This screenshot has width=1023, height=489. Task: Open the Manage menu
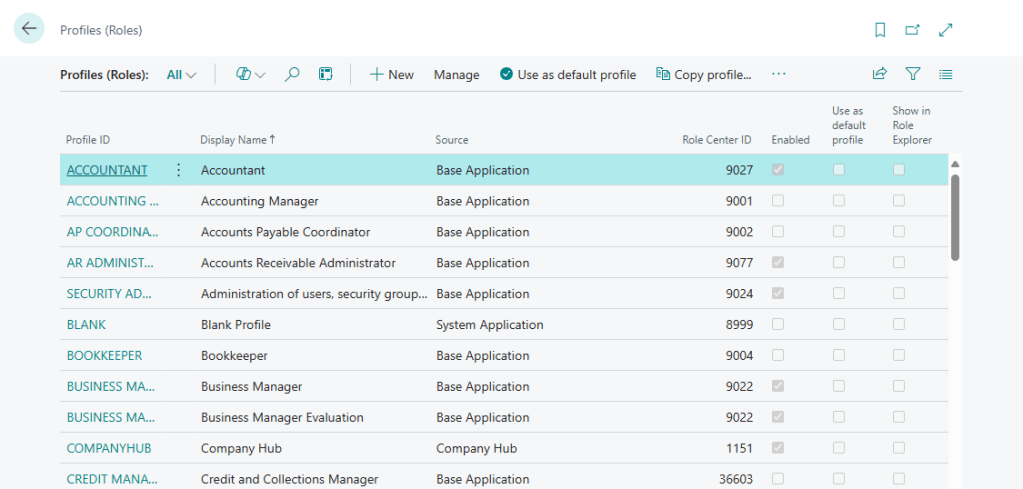pyautogui.click(x=456, y=74)
